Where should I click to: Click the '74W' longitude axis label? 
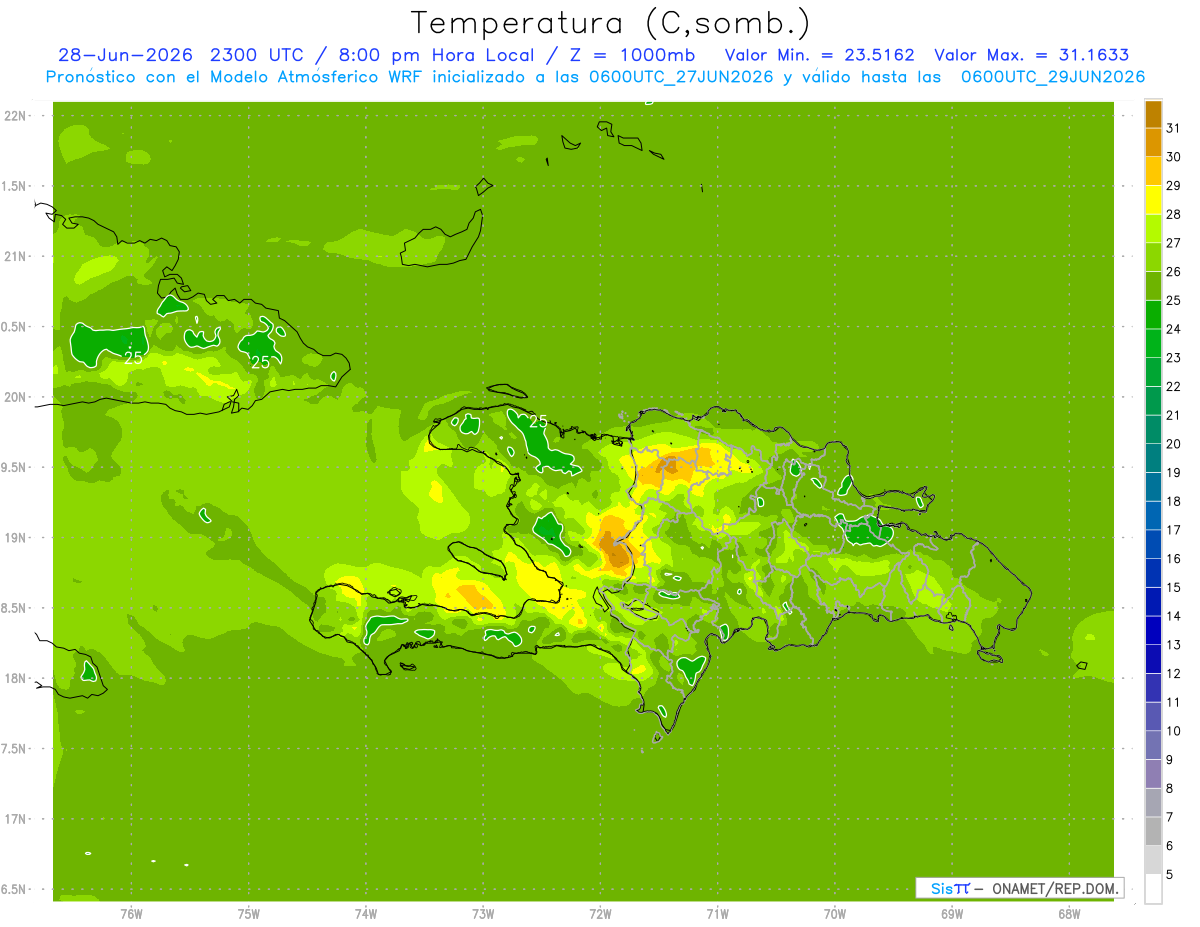tap(366, 914)
